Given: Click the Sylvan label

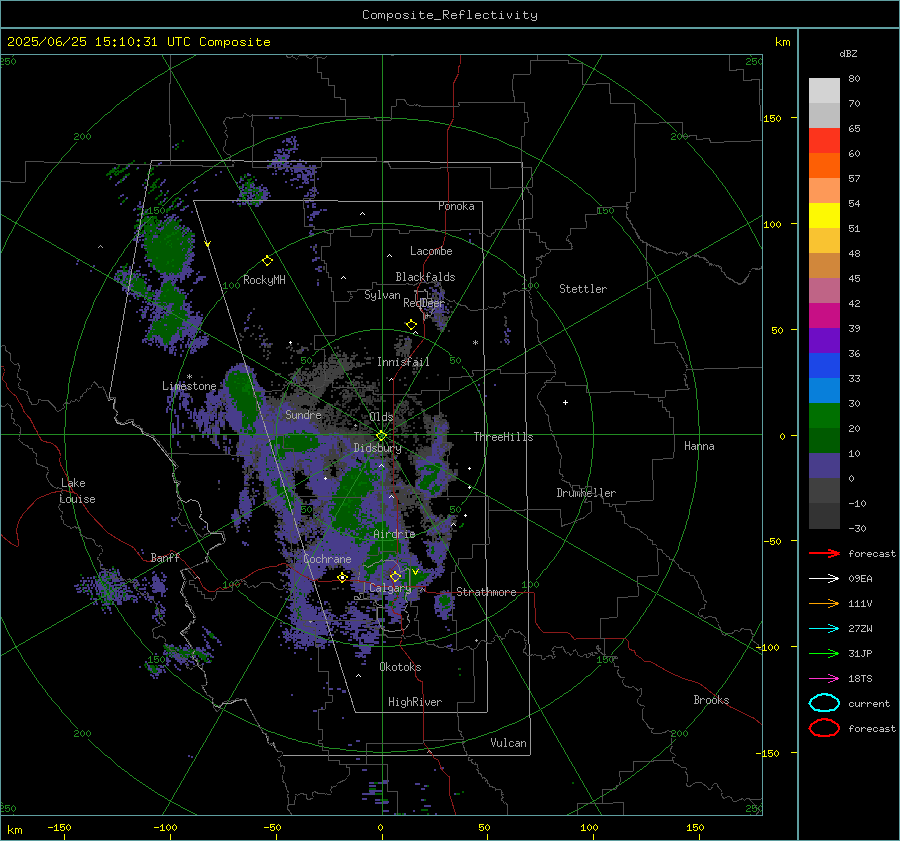Looking at the screenshot, I should (382, 295).
